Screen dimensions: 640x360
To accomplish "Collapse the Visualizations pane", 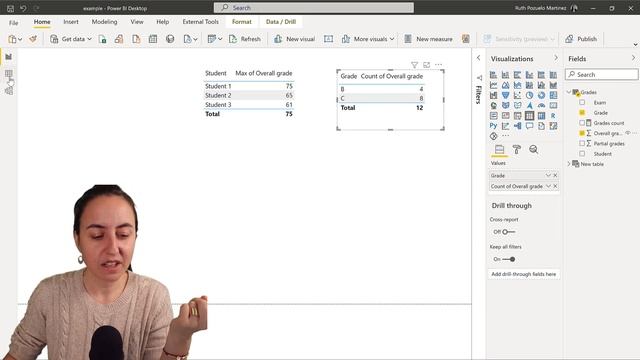I will (556, 58).
